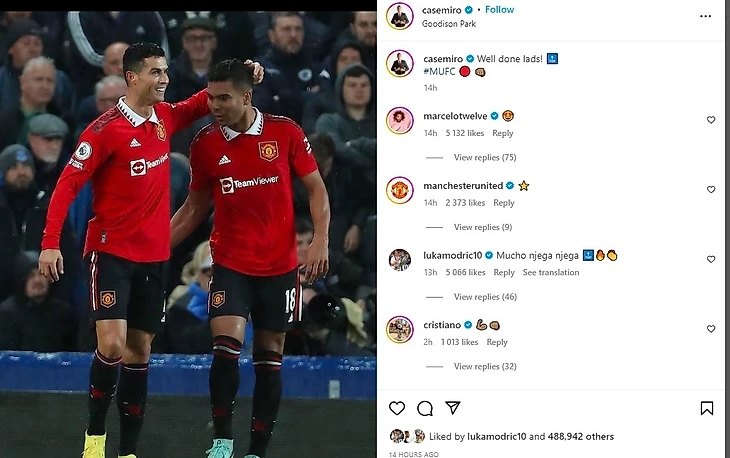Like lukamodric10's comment heart

[711, 259]
